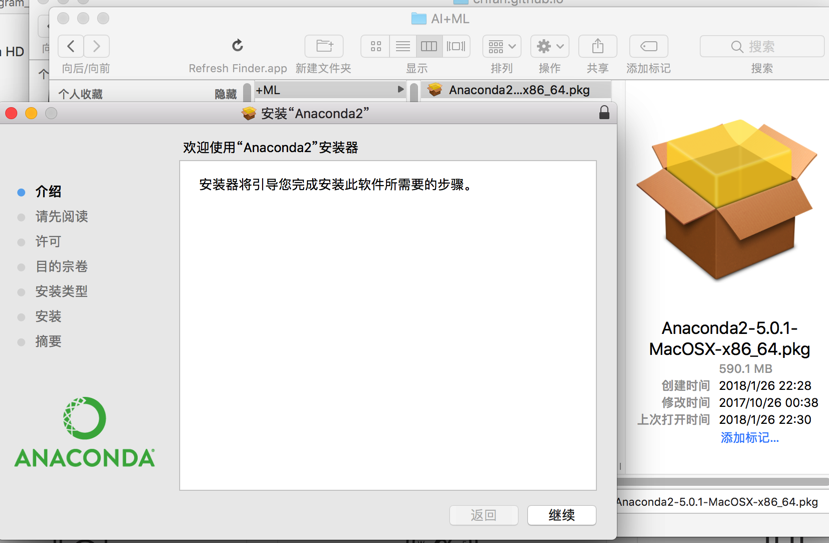Switch Finder to cover flow view
The height and width of the screenshot is (543, 829).
456,47
